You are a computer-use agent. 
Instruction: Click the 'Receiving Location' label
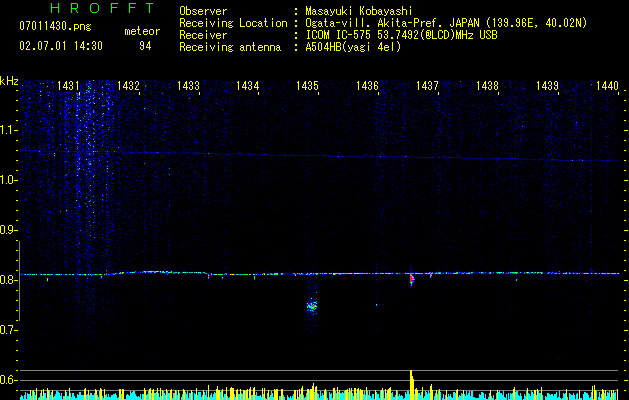pos(233,23)
